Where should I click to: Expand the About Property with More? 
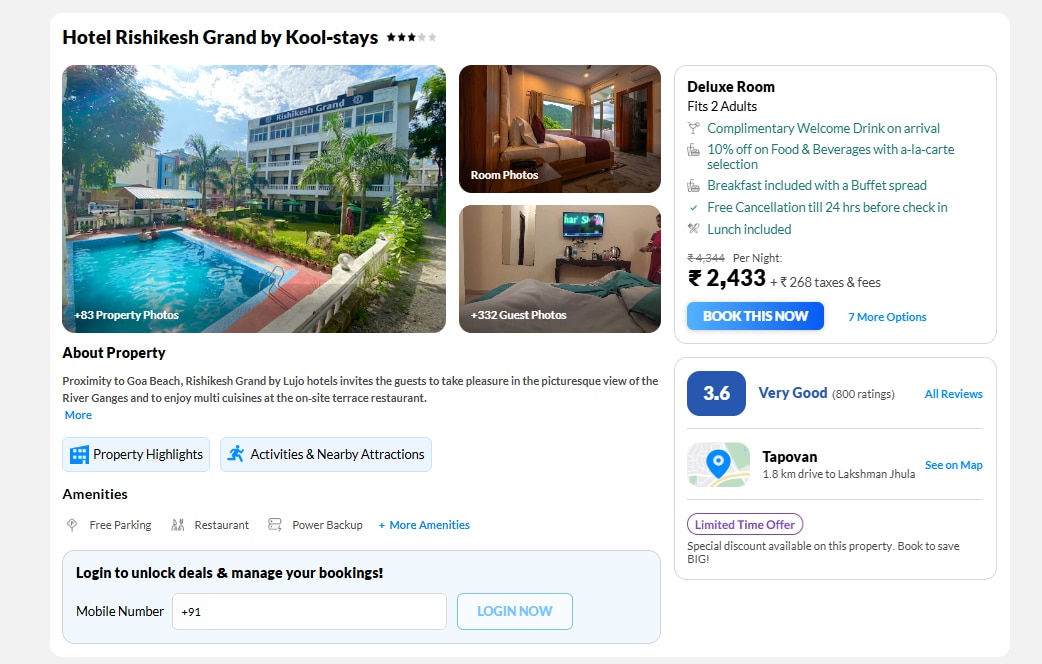[x=78, y=415]
